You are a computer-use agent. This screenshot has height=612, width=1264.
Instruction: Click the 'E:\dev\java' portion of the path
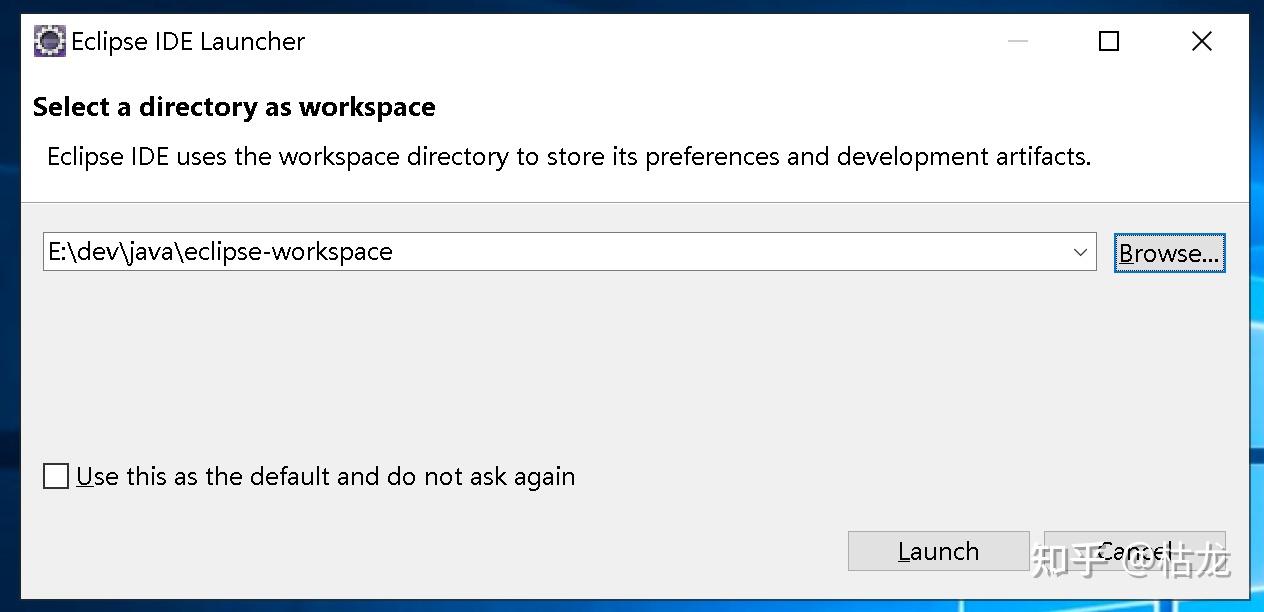click(113, 252)
